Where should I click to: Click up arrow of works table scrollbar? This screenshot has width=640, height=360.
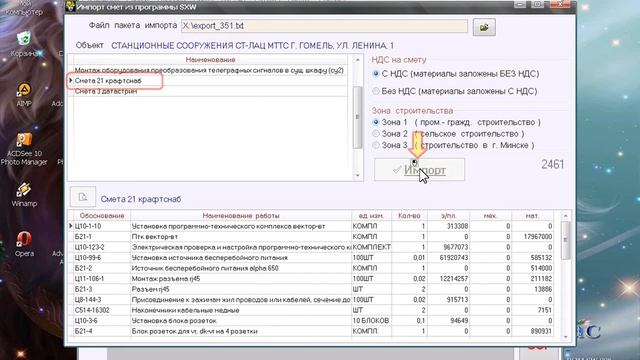[565, 216]
